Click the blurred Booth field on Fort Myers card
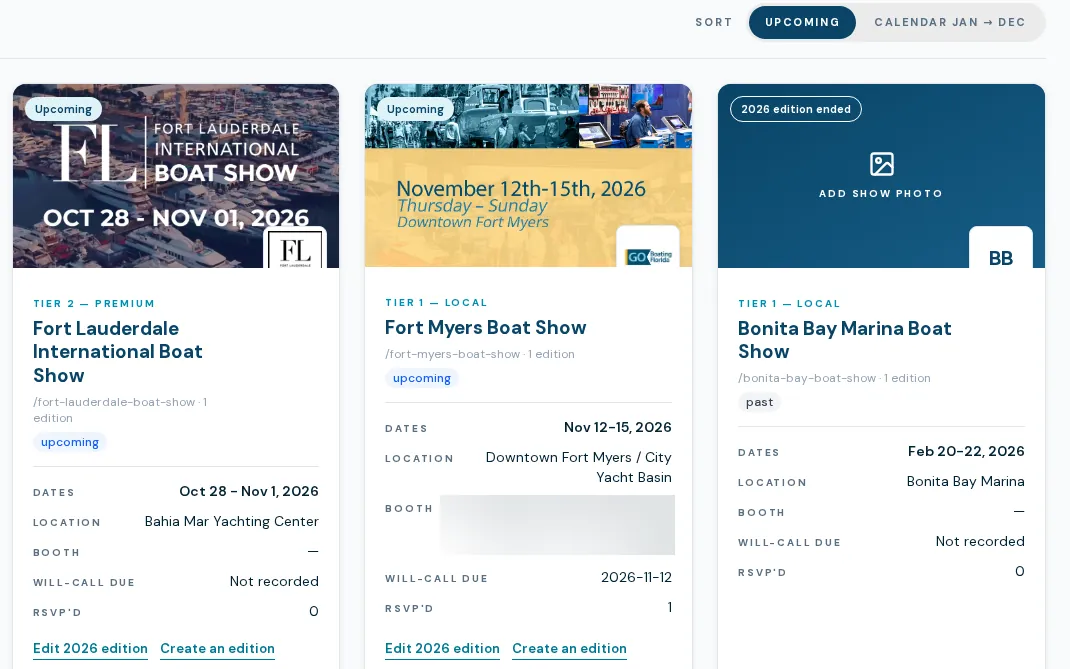Screen dimensions: 1070x669 coord(558,525)
